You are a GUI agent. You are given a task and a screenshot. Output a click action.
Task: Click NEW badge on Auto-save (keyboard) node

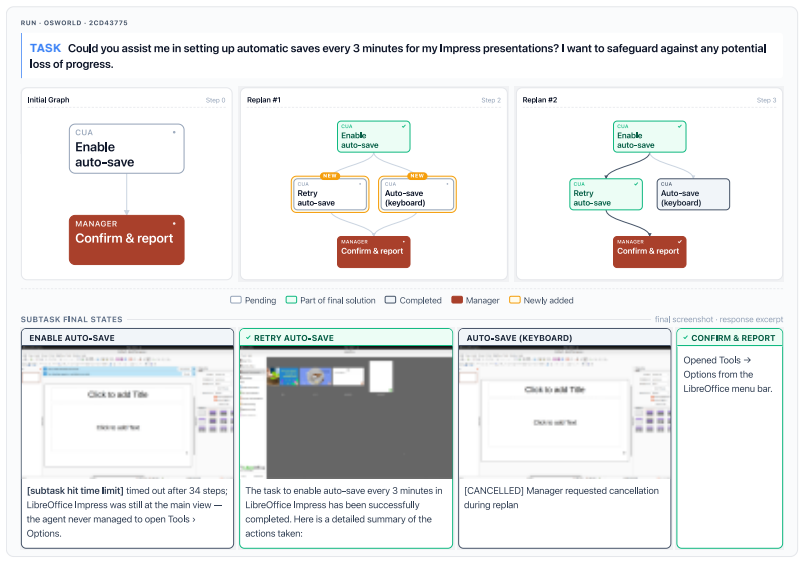point(417,176)
